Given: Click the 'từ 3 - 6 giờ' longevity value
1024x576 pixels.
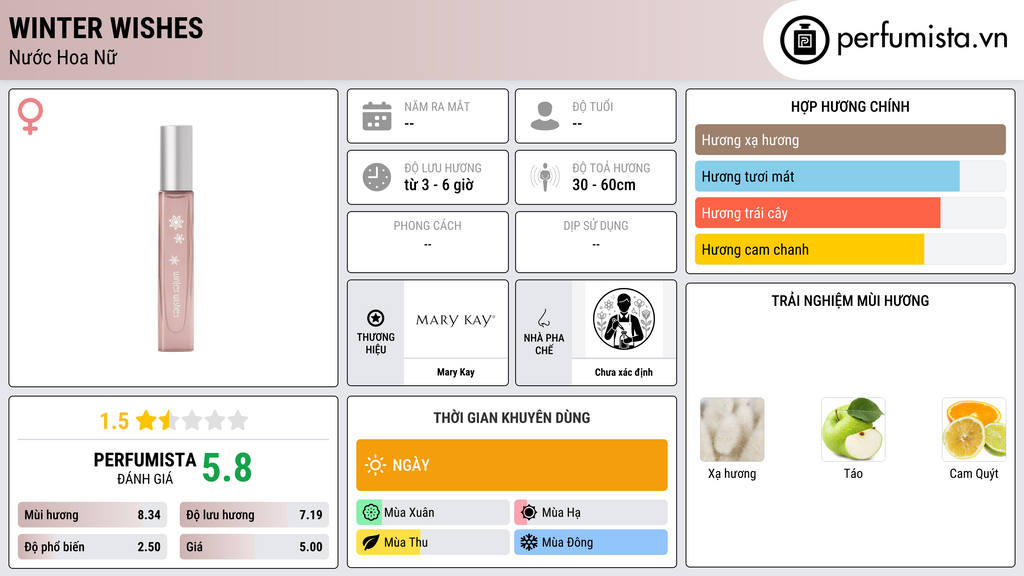Looking at the screenshot, I should pyautogui.click(x=439, y=185).
